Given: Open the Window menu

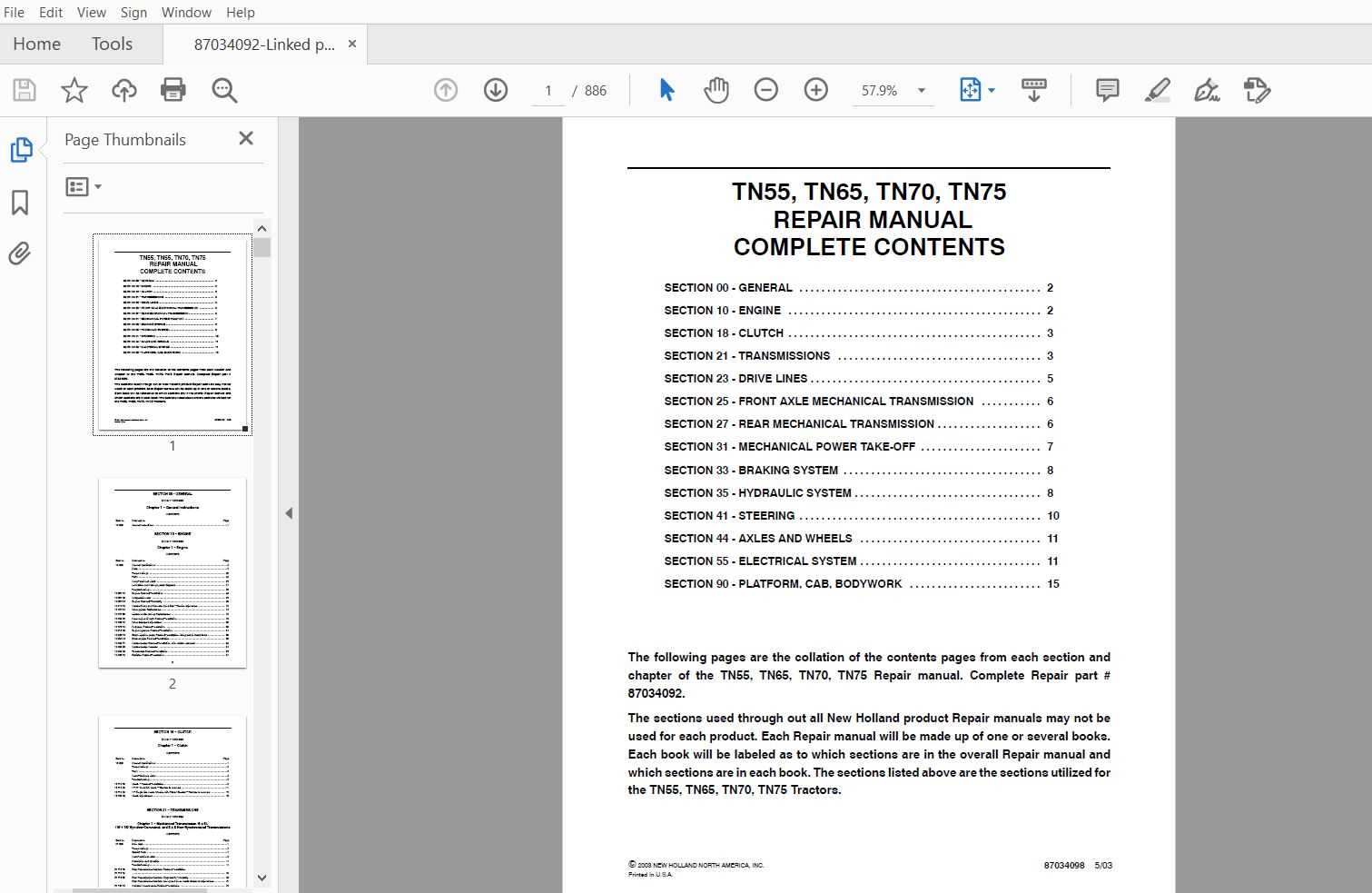Looking at the screenshot, I should 186,12.
